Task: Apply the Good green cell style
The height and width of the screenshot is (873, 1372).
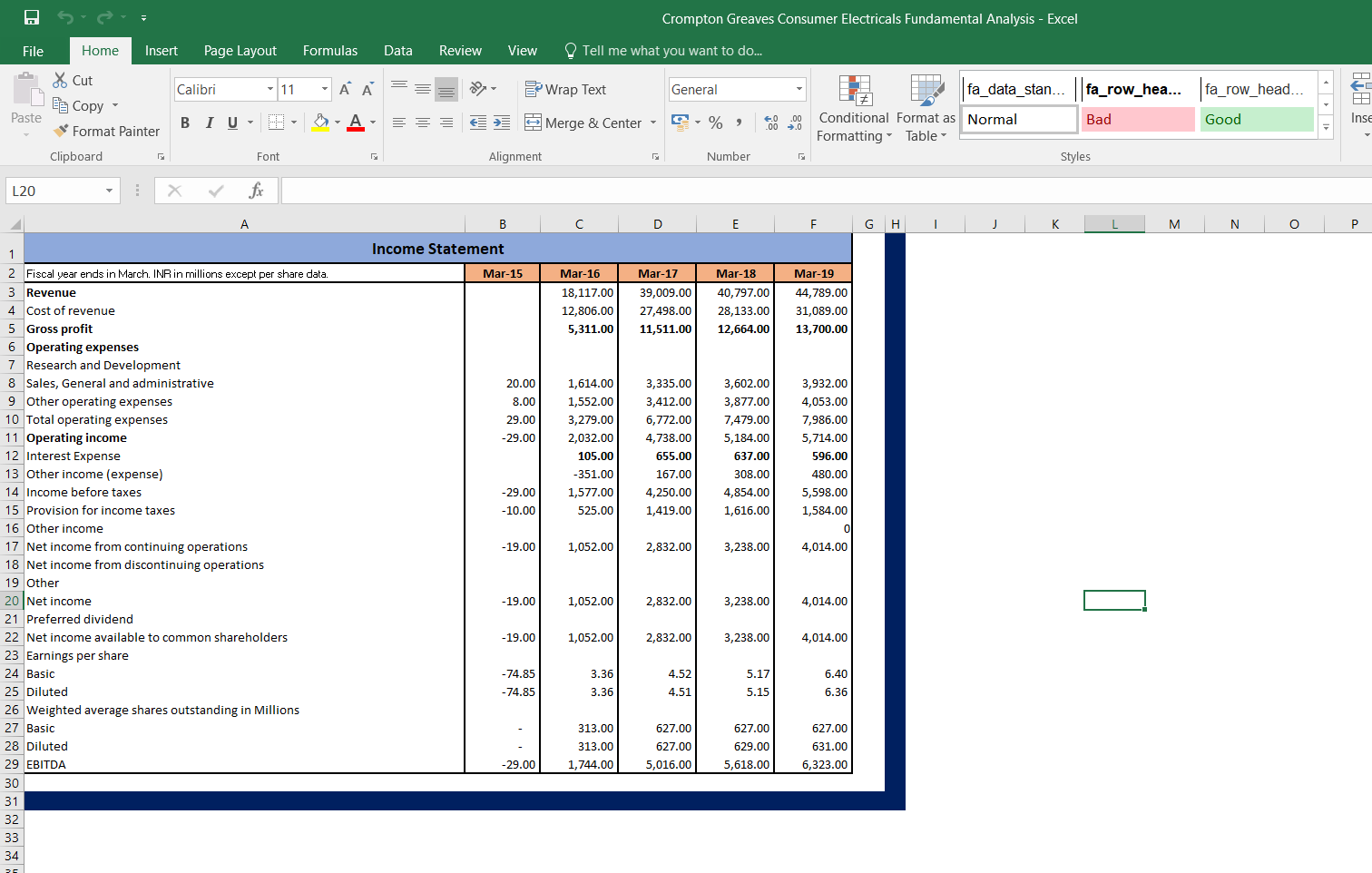Action: (1257, 119)
